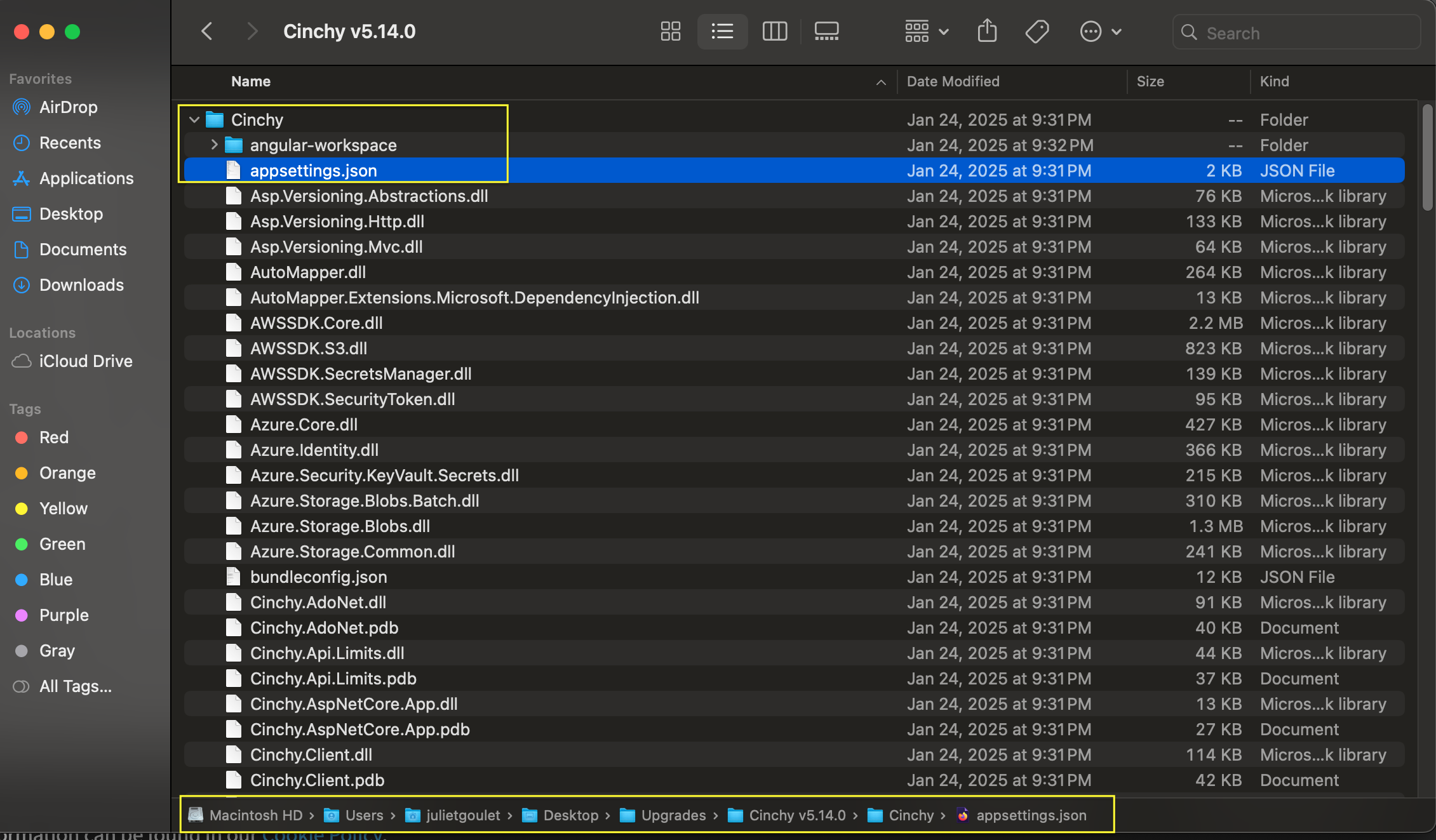Switch to icon grid view

pos(670,31)
